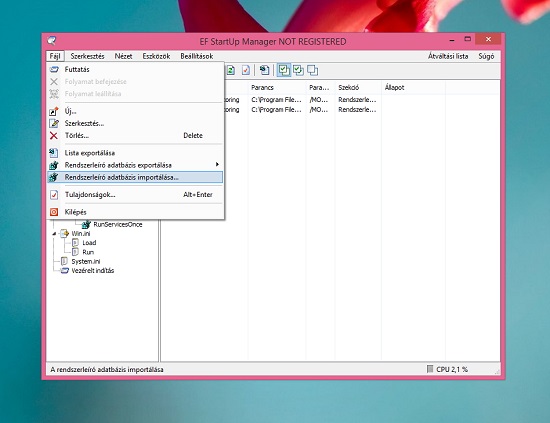Viewport: 550px width, 423px height.
Task: Toggle the highlighted show-all-entries toolbar button
Action: (284, 70)
